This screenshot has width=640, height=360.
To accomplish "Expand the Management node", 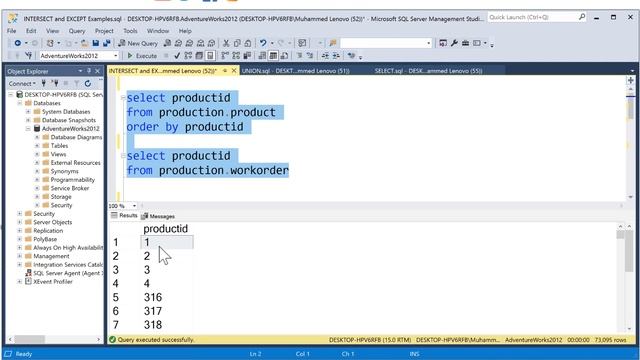I will click(20, 256).
